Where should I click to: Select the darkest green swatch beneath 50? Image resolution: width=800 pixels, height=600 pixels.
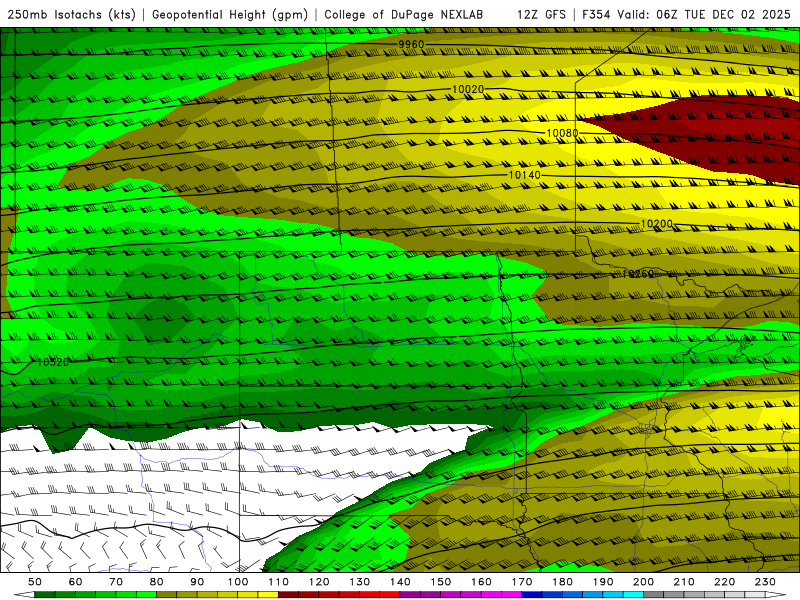point(45,595)
